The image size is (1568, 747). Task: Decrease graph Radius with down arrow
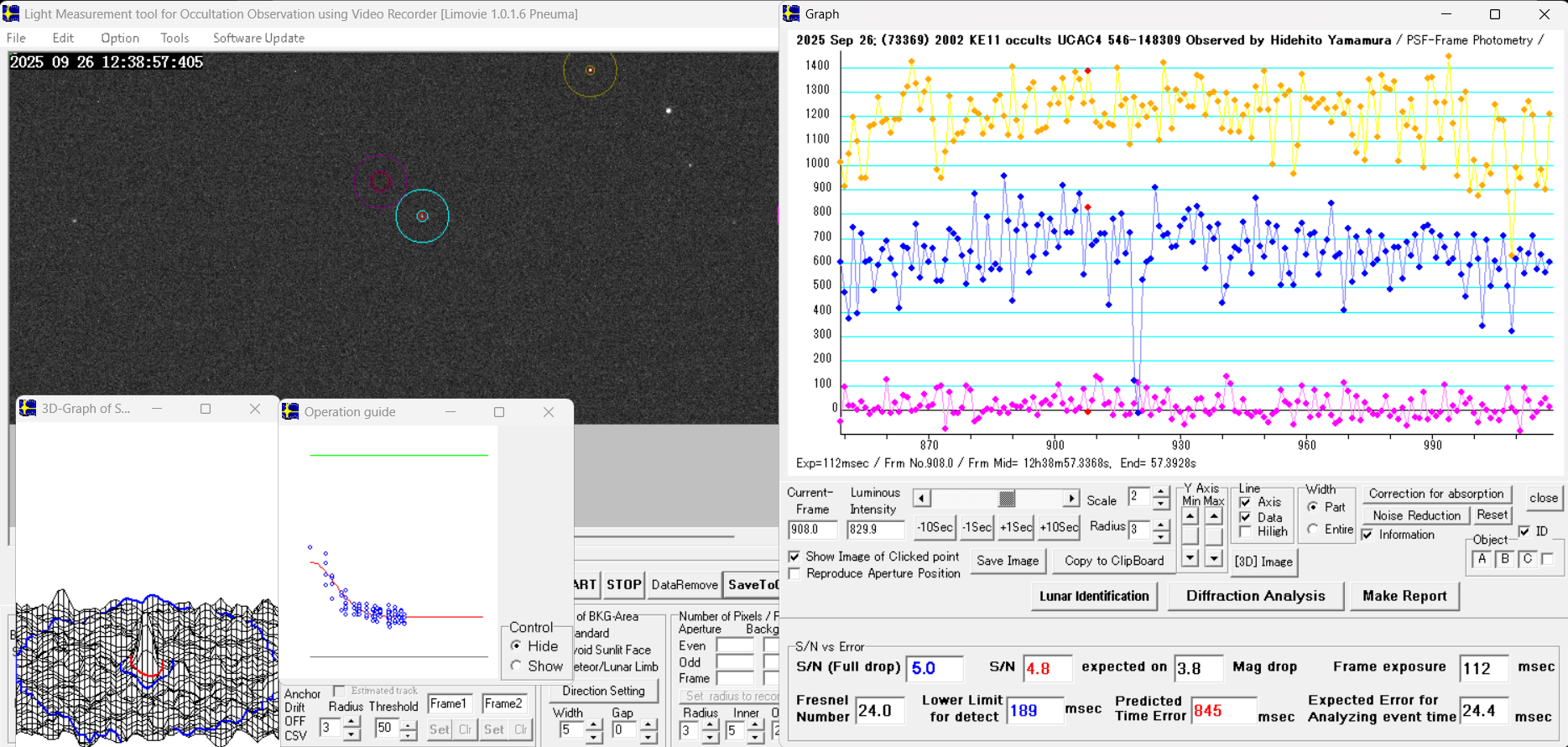1160,535
